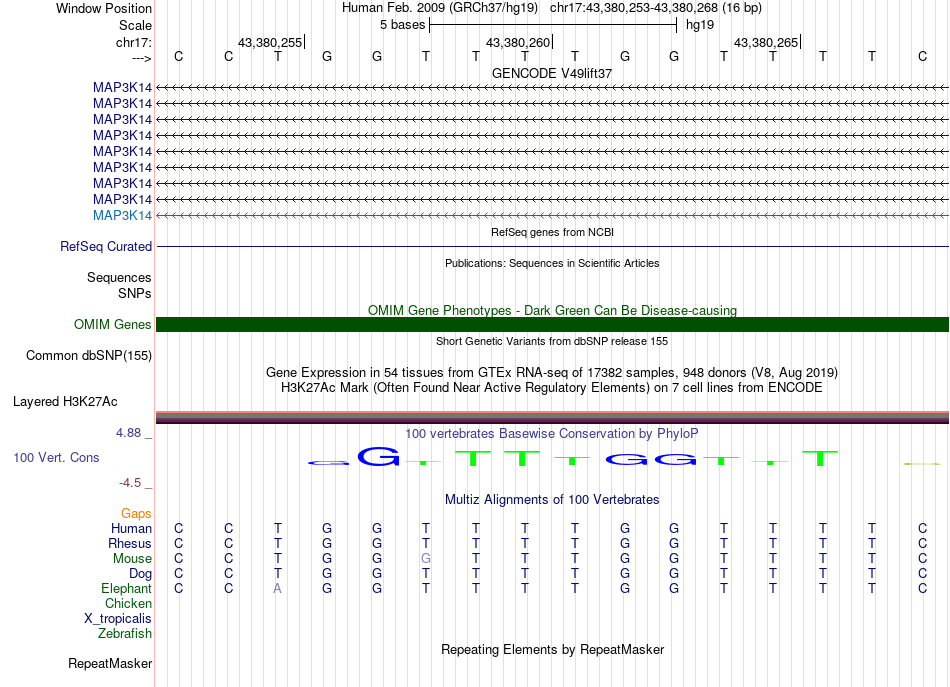Open the H3K27Ac Mark ENCODE track title
950x687 pixels.
pos(552,388)
